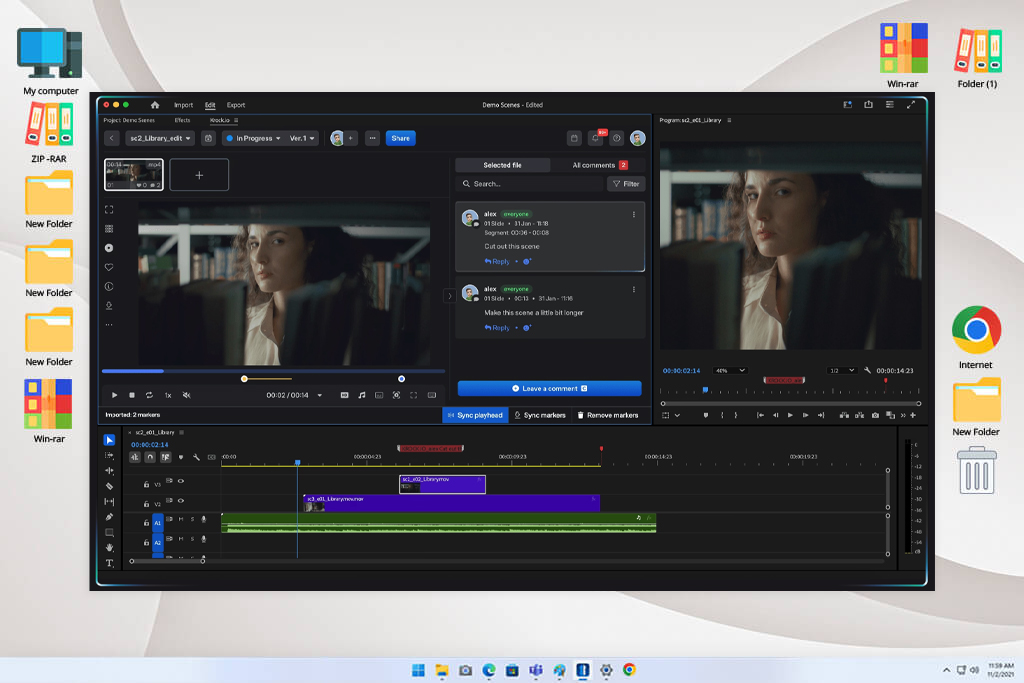Open the timecode format dropdown arrow in the player
The height and width of the screenshot is (683, 1024).
coord(319,395)
